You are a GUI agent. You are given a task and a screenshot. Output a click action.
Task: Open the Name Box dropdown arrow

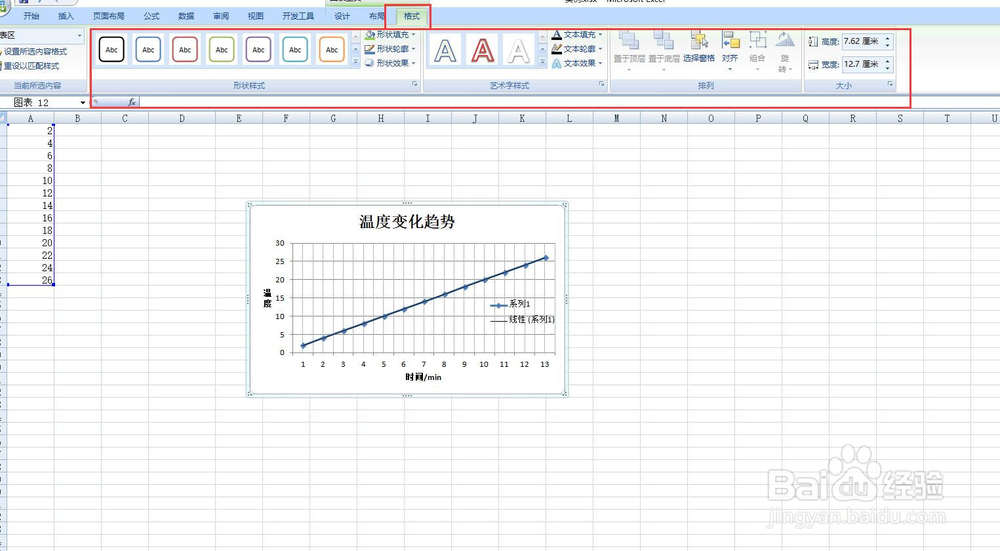(83, 103)
